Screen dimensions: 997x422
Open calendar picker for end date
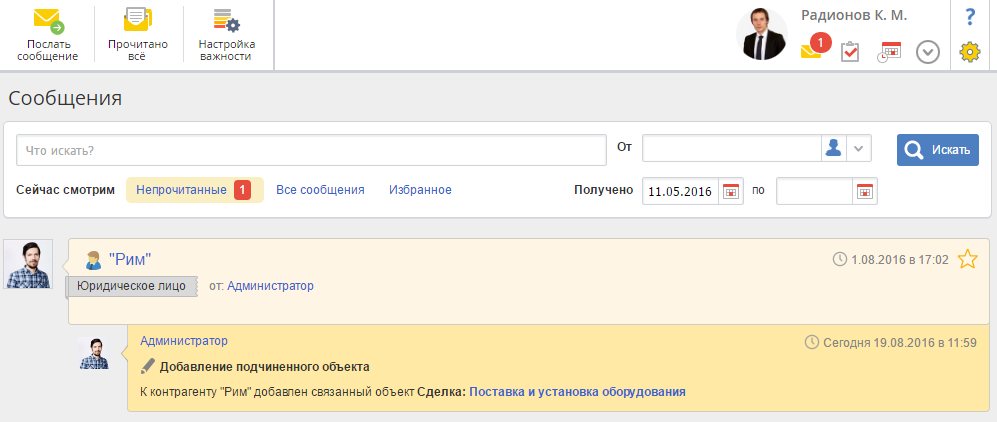click(864, 191)
